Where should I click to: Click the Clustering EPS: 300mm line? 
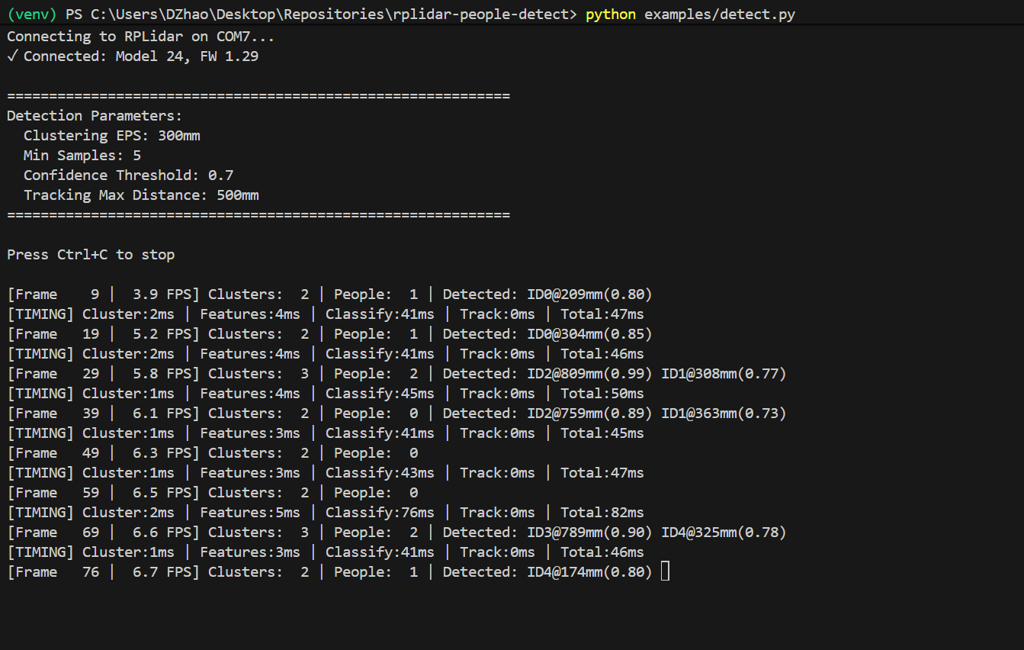(x=112, y=135)
